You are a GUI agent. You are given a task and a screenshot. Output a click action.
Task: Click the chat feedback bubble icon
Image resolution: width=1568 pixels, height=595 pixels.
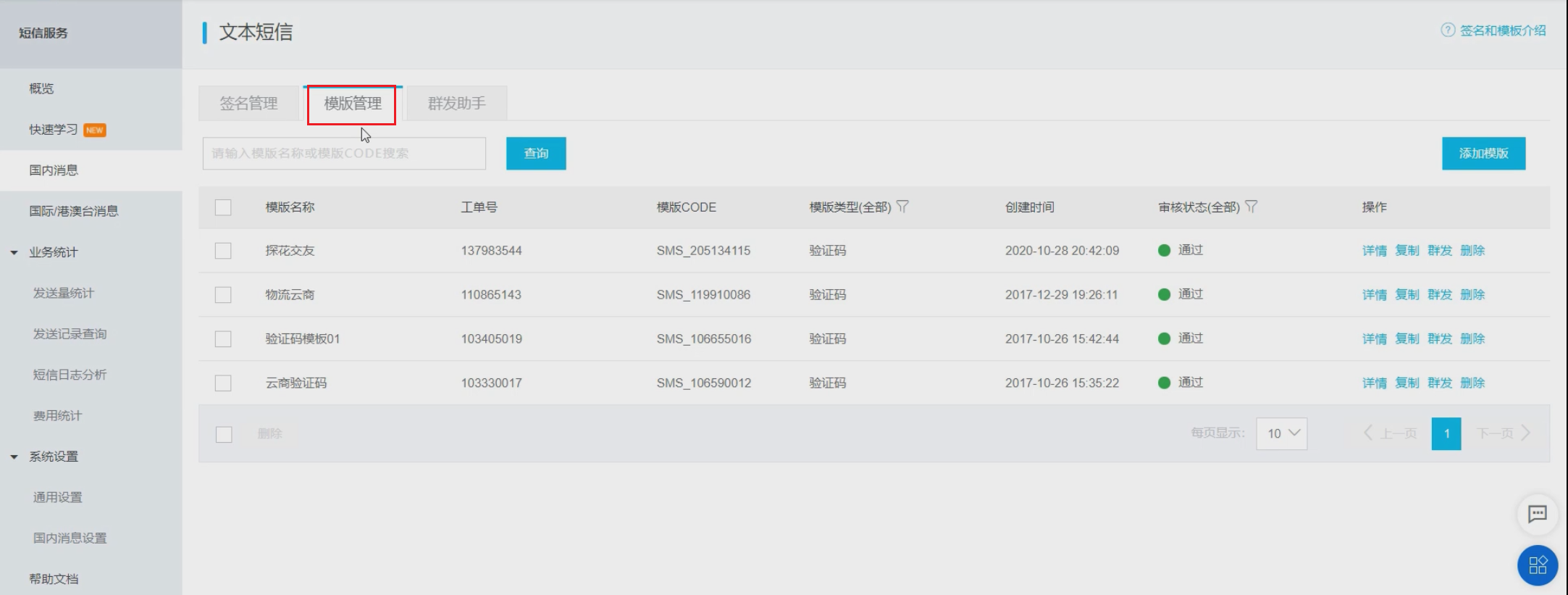click(1537, 514)
